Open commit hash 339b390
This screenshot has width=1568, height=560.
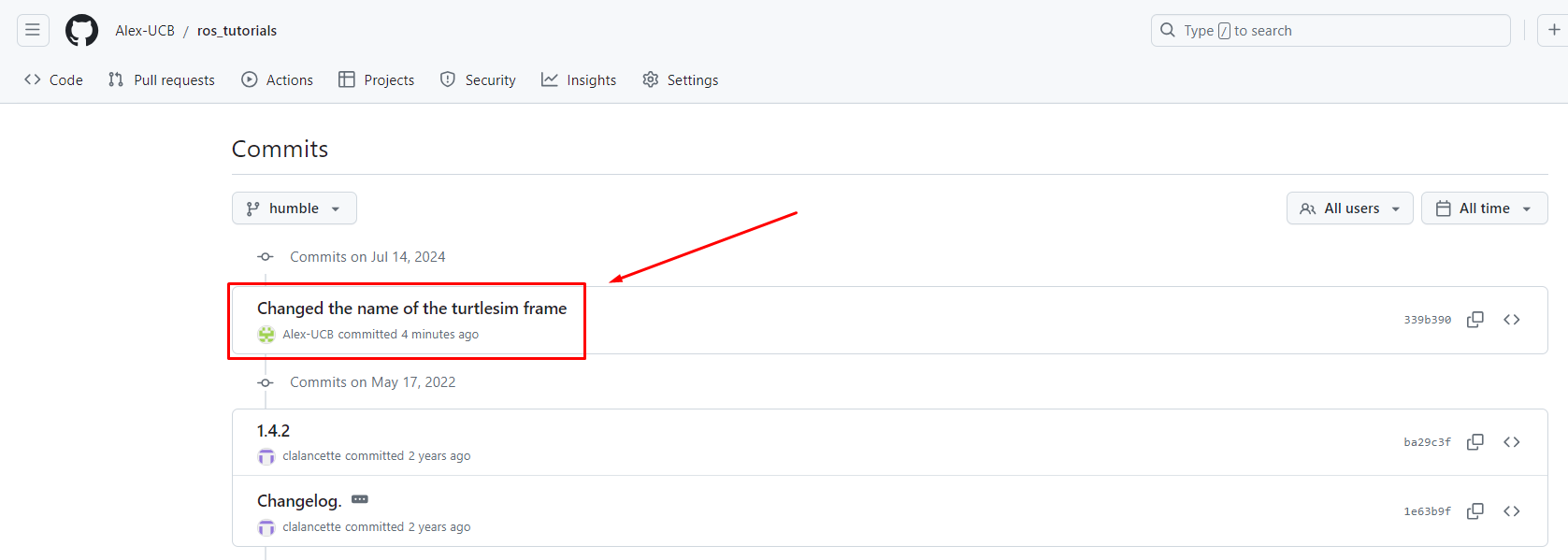[x=1427, y=320]
